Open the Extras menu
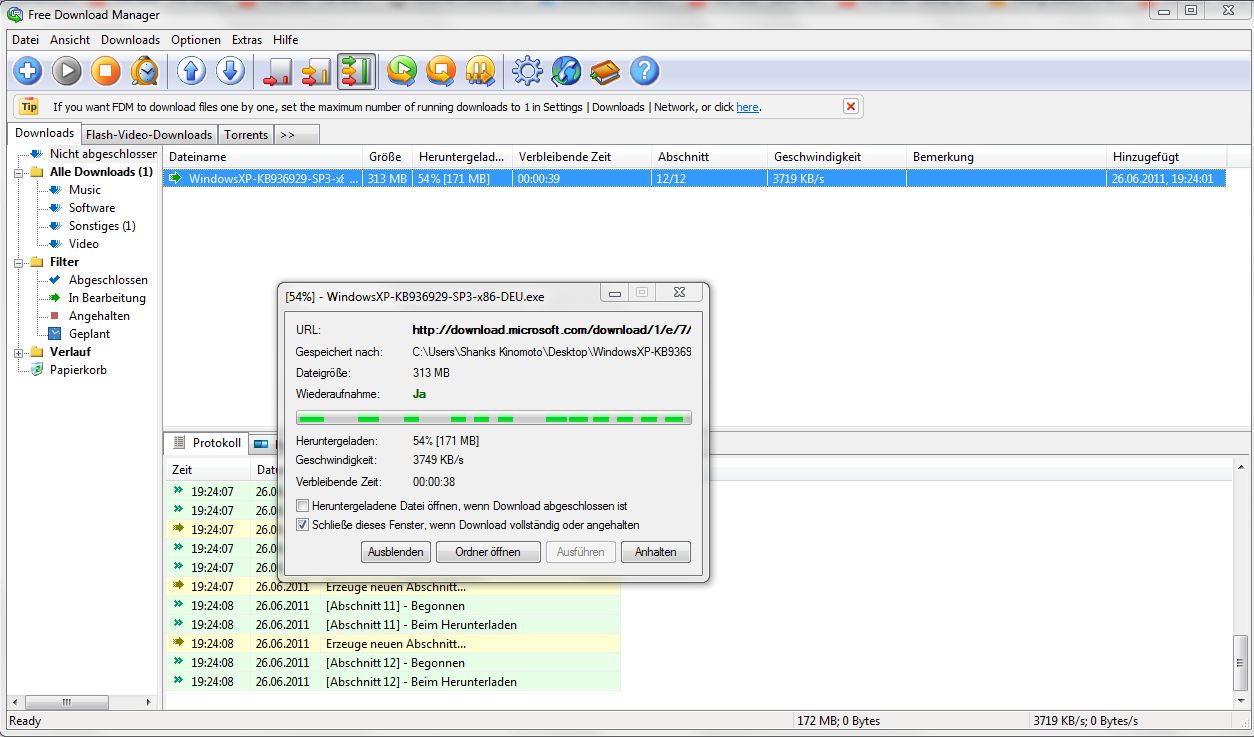 click(247, 40)
